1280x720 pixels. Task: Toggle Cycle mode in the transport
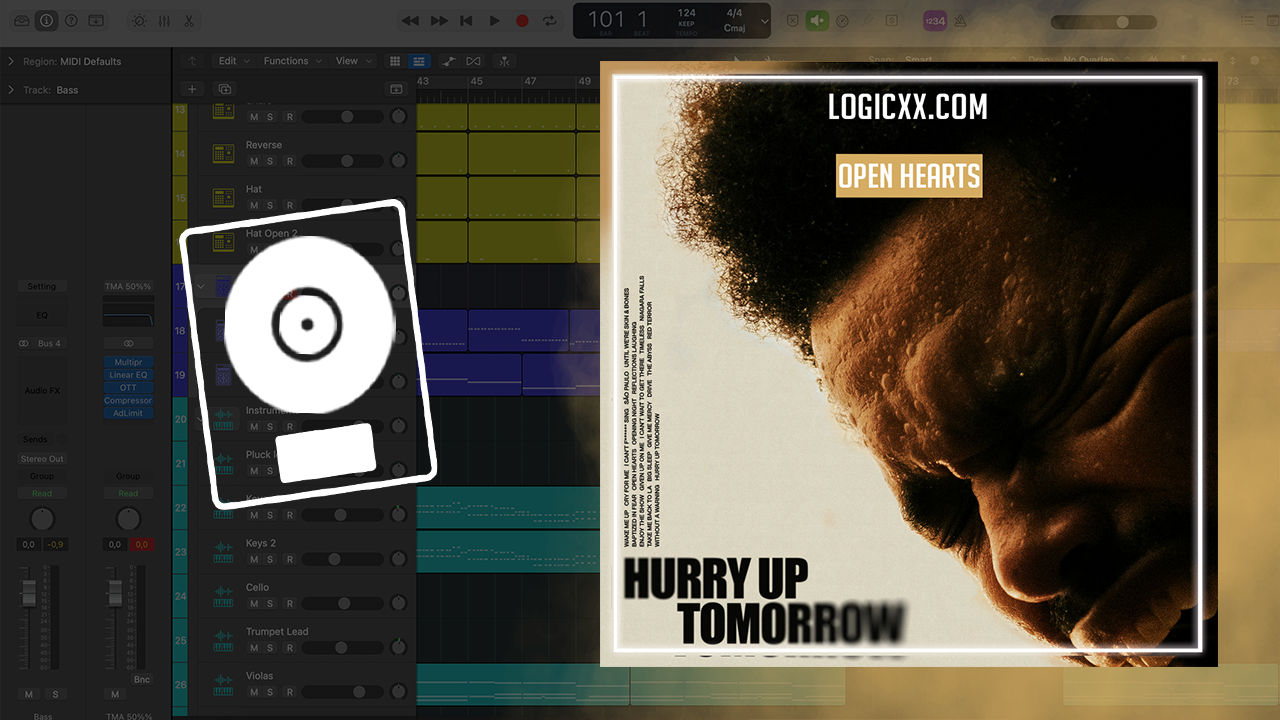pos(549,20)
